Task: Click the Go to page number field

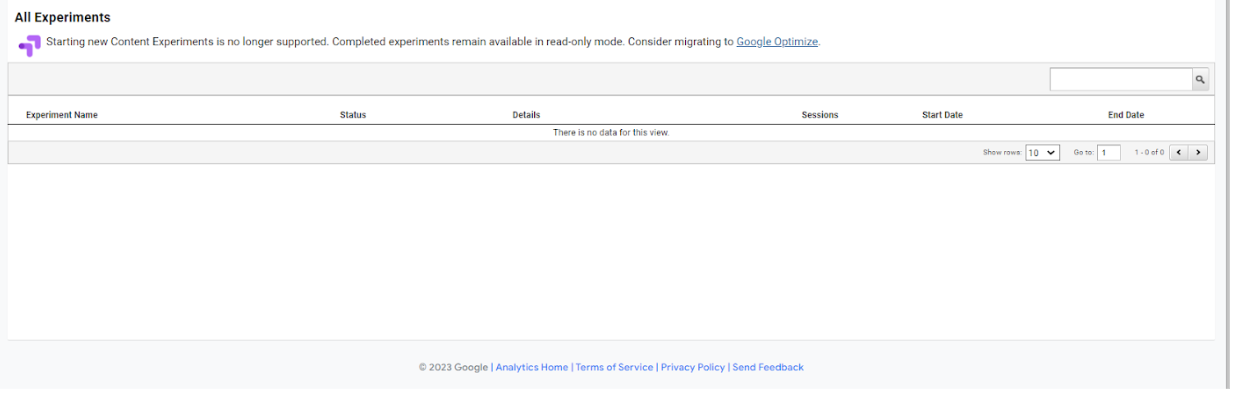Action: coord(1109,153)
